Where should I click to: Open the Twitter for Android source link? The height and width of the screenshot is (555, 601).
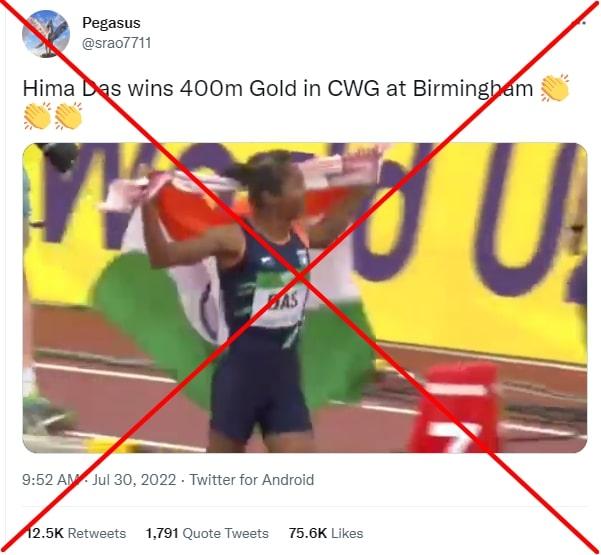tap(252, 480)
